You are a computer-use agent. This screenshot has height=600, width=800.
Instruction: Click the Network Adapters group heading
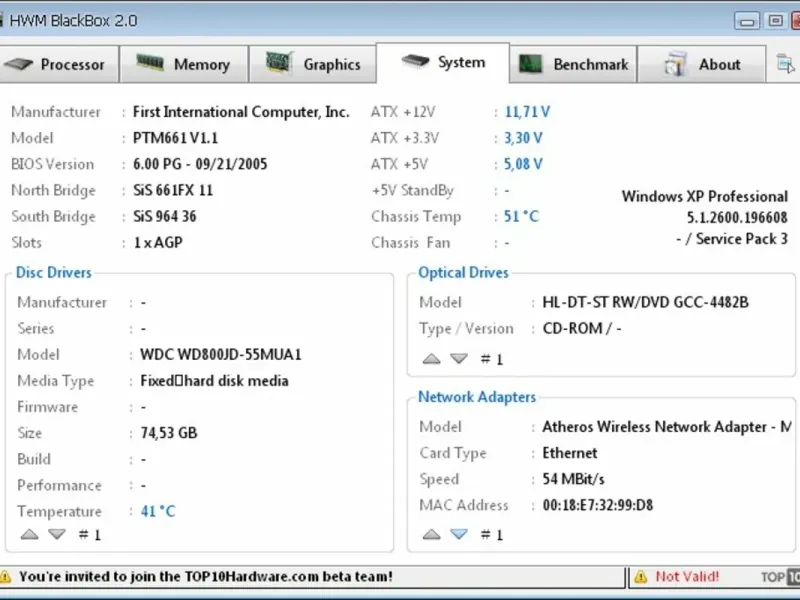coord(477,397)
